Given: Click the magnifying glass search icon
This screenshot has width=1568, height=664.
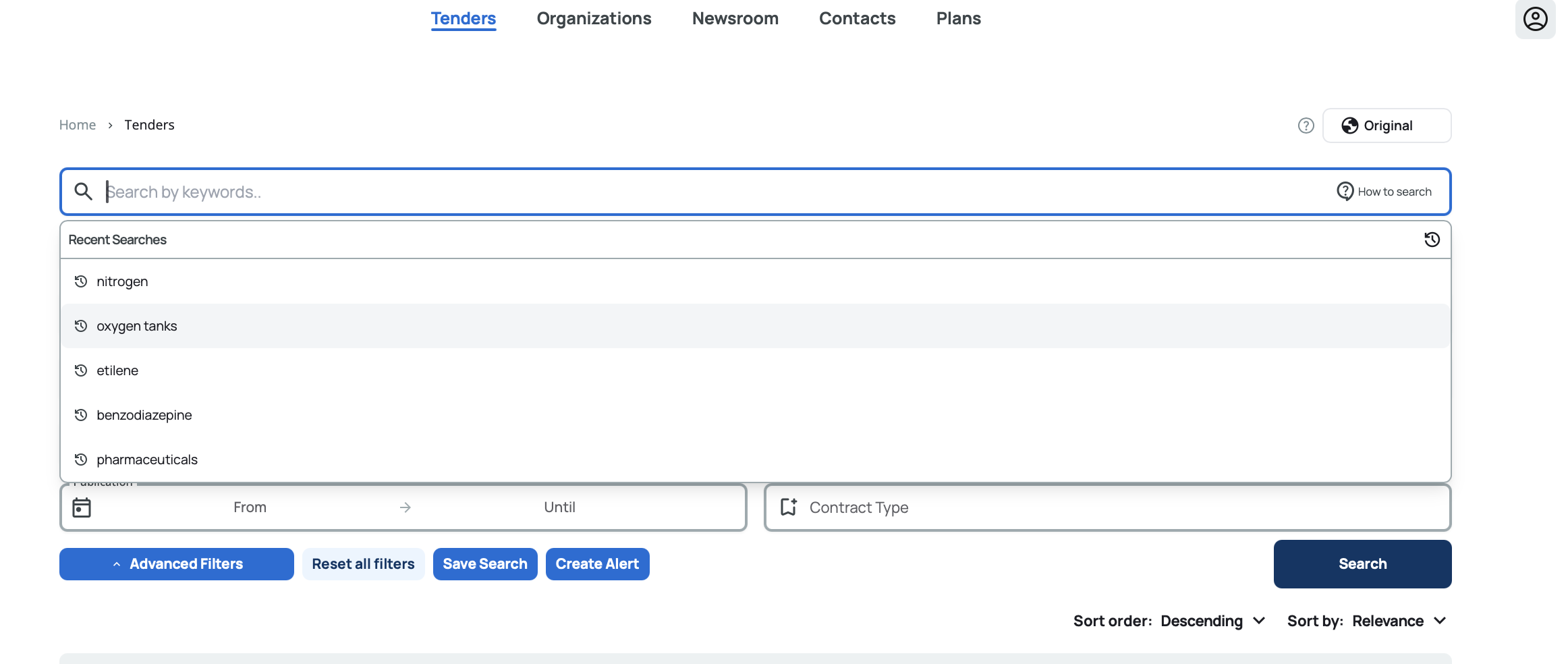Looking at the screenshot, I should [x=83, y=192].
